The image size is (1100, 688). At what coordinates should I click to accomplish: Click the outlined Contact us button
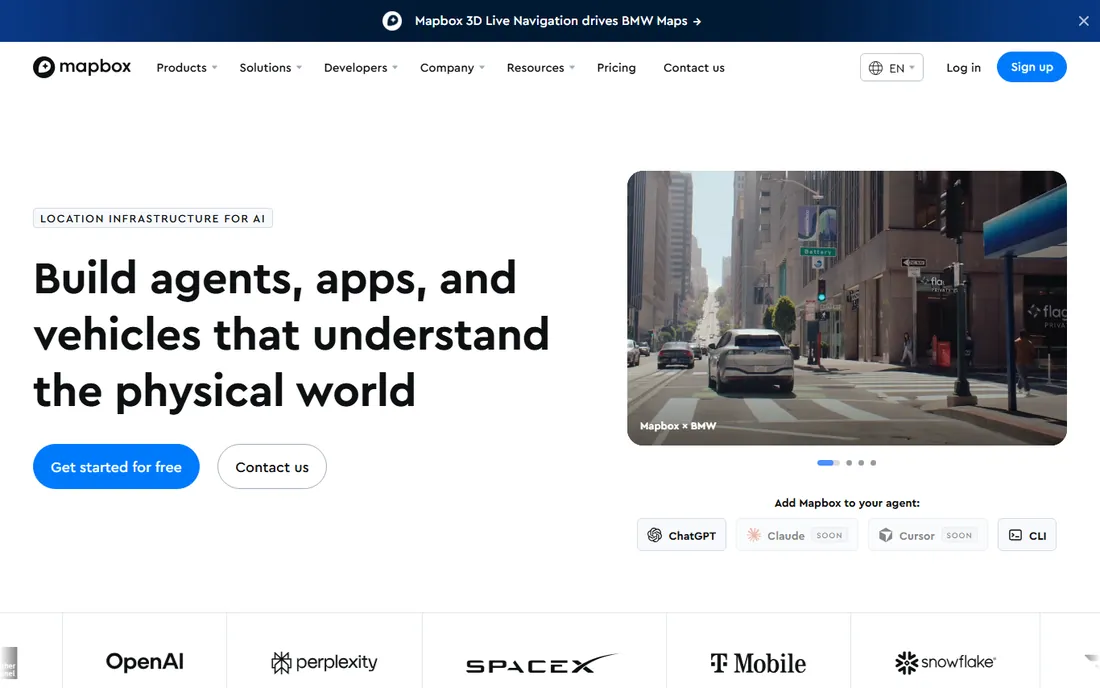tap(272, 466)
